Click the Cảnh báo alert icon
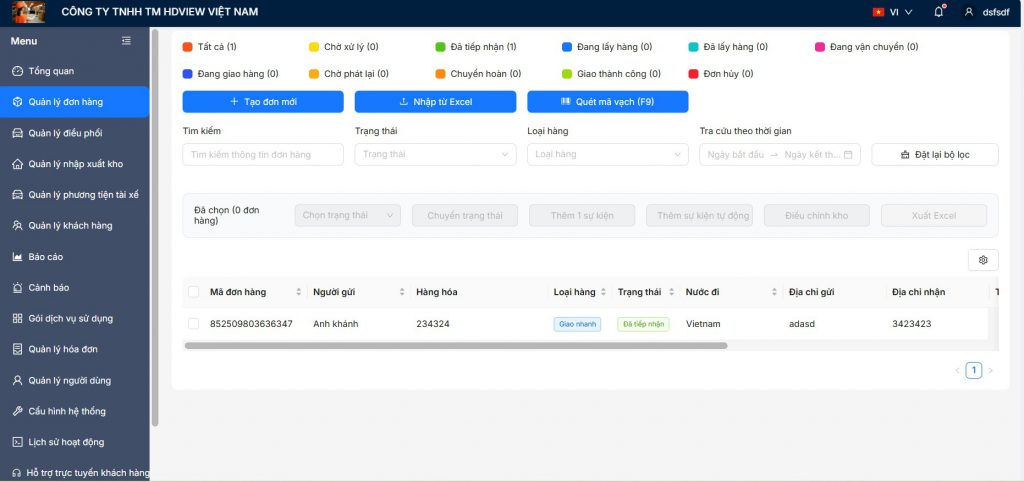The image size is (1024, 482). [17, 288]
